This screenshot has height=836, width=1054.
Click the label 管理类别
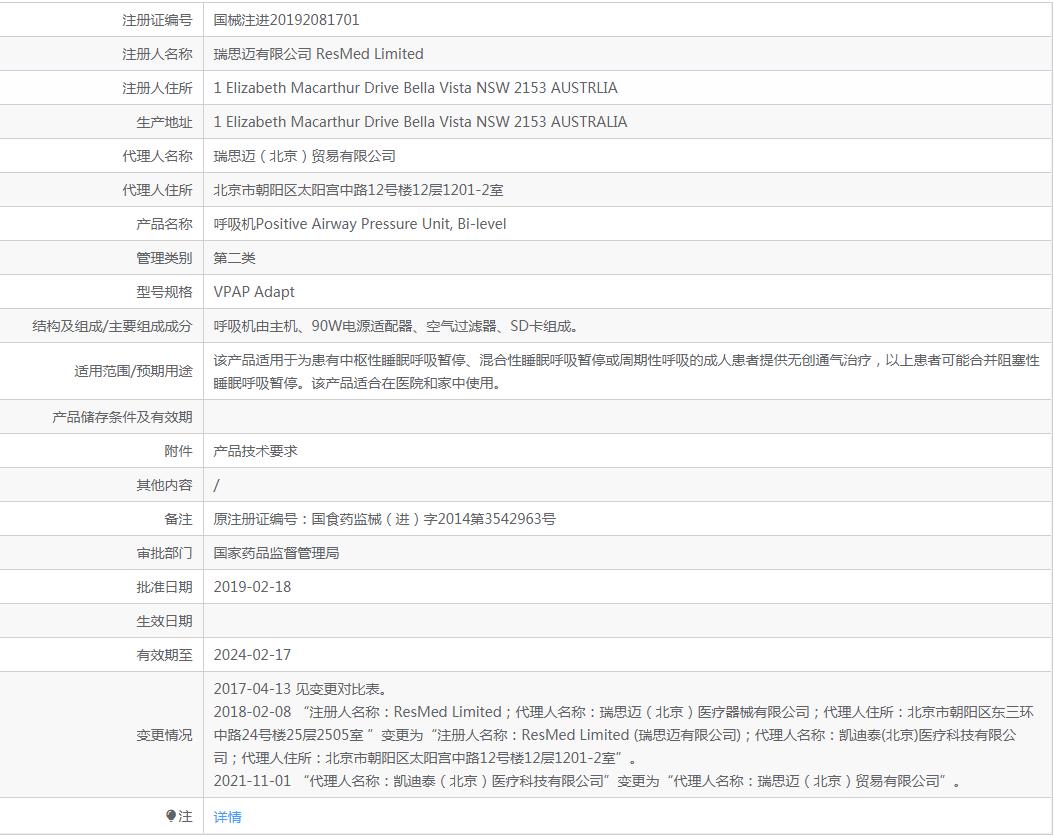click(x=165, y=258)
